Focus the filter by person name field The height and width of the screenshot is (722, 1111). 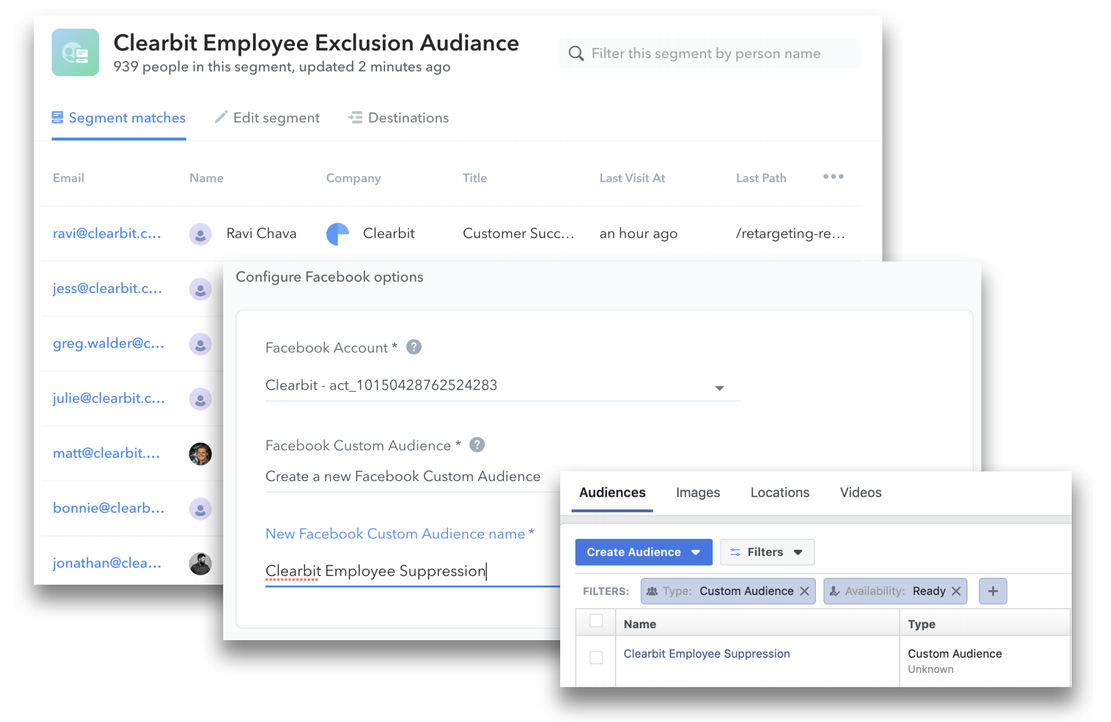click(x=709, y=54)
